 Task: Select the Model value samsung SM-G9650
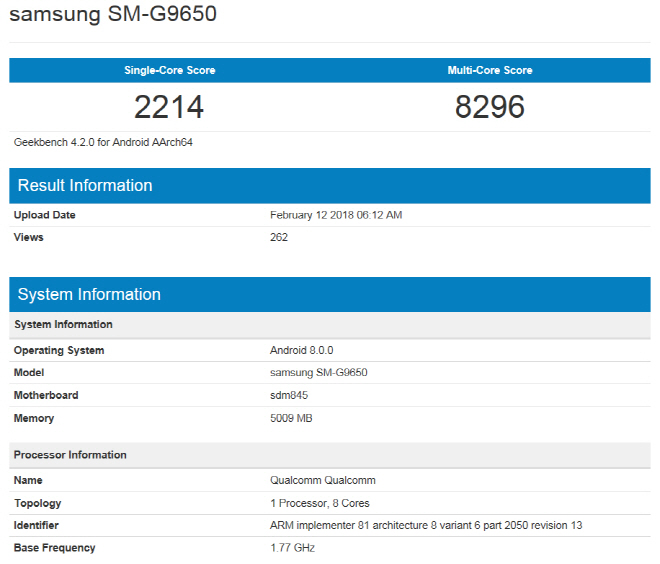click(x=319, y=373)
